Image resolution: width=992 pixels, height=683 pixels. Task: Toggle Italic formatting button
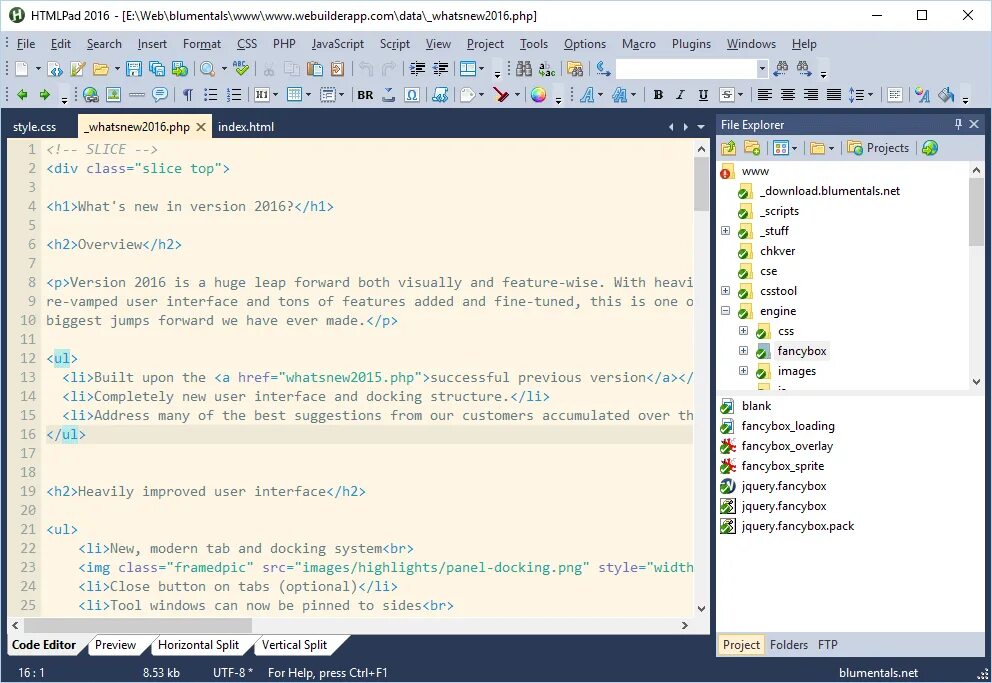click(x=680, y=95)
